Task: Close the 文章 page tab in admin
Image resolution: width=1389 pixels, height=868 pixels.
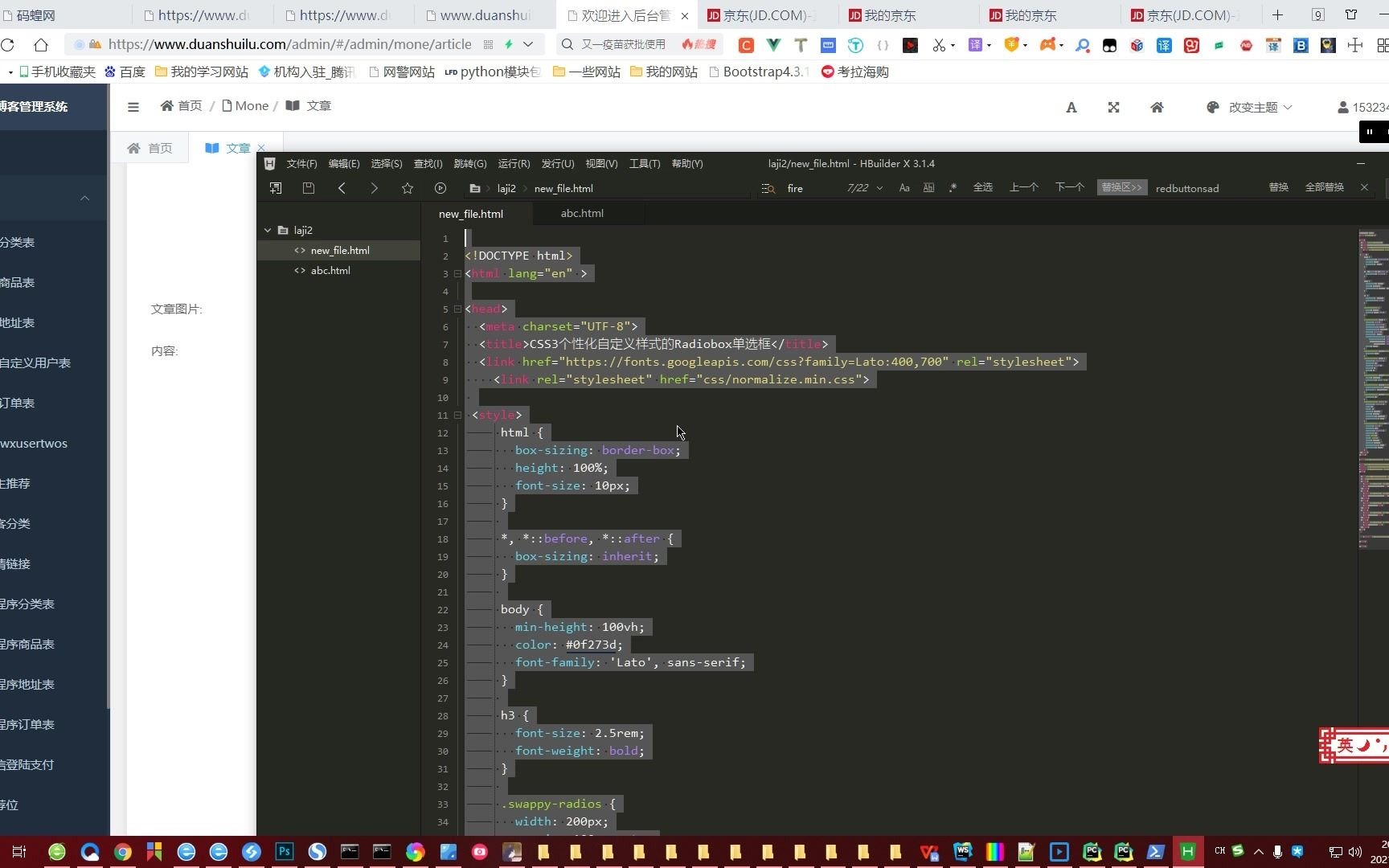Action: (x=261, y=148)
